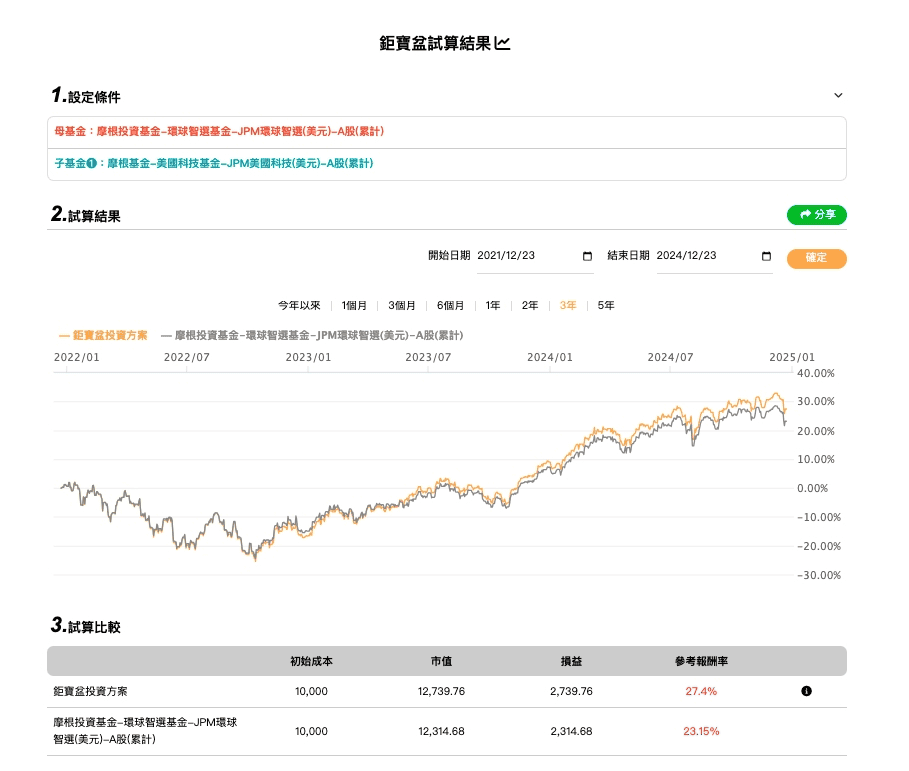Click the 損益 column header
The image size is (909, 771).
571,661
